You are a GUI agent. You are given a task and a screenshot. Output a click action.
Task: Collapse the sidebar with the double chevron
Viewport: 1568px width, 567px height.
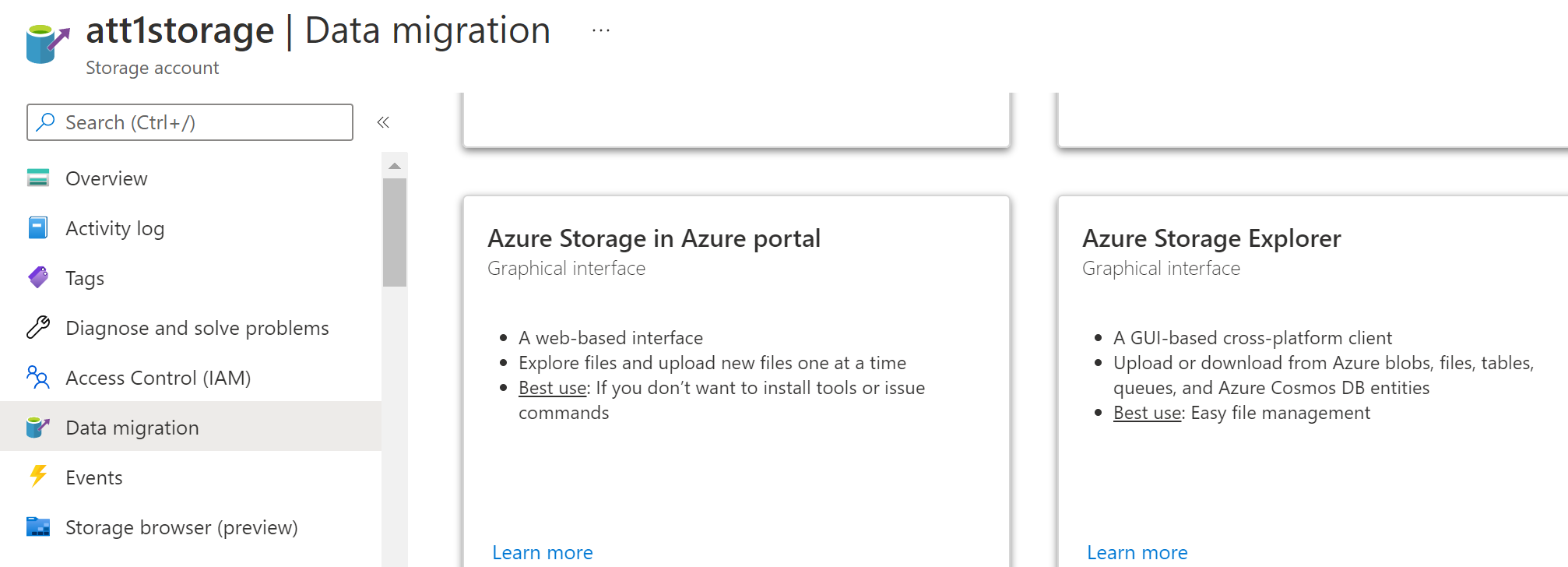[383, 122]
